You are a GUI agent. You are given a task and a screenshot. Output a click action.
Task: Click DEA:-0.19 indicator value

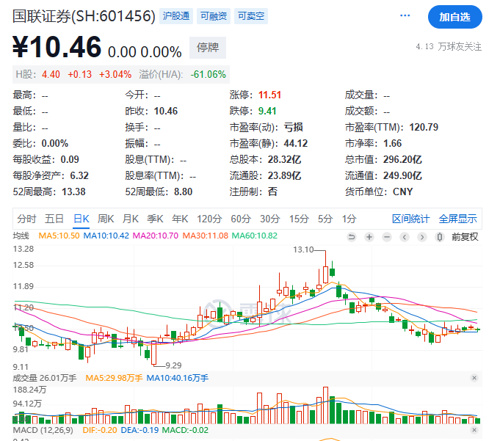click(140, 430)
